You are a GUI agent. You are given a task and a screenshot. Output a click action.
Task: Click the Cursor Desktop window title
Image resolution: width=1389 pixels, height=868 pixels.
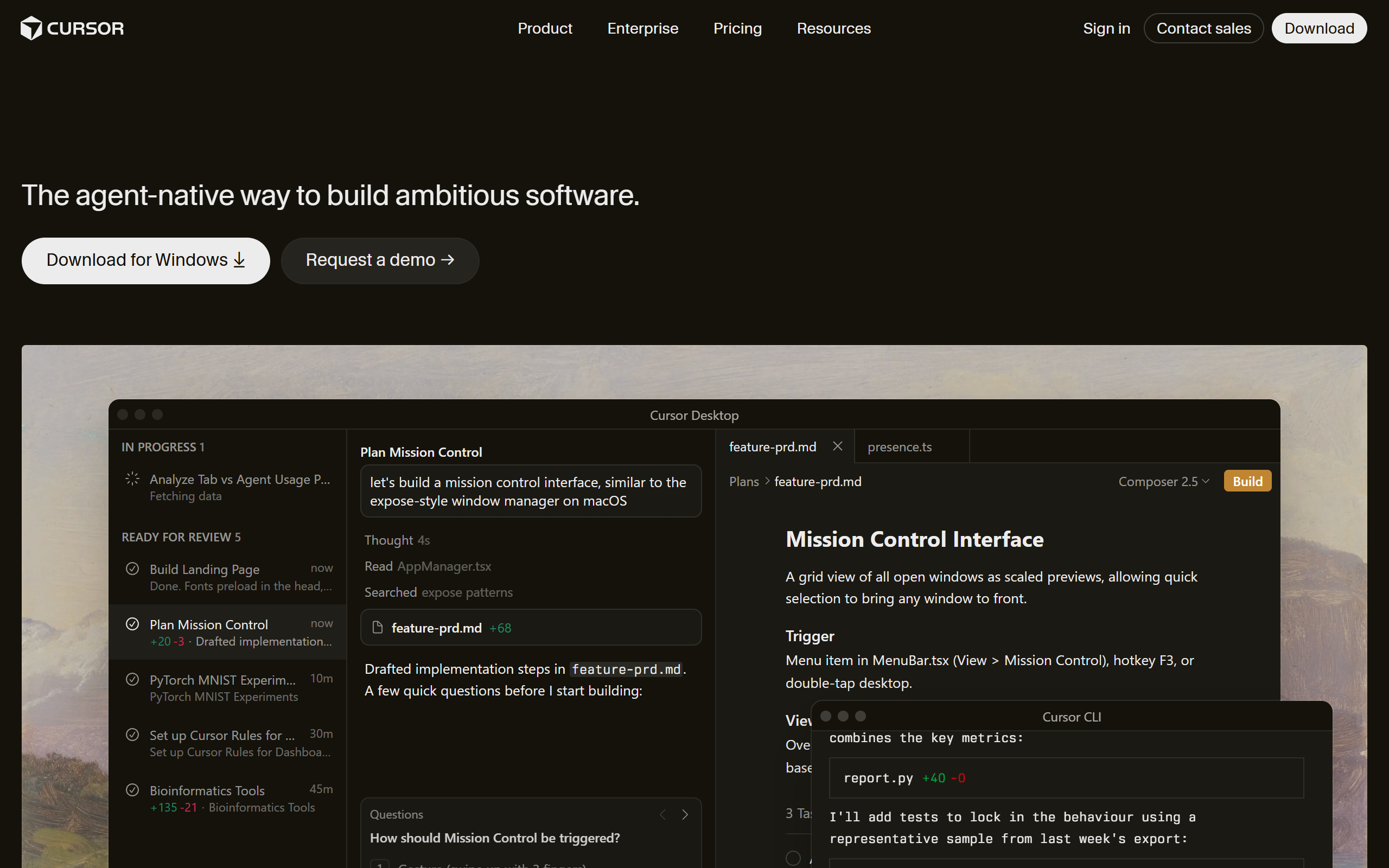694,415
